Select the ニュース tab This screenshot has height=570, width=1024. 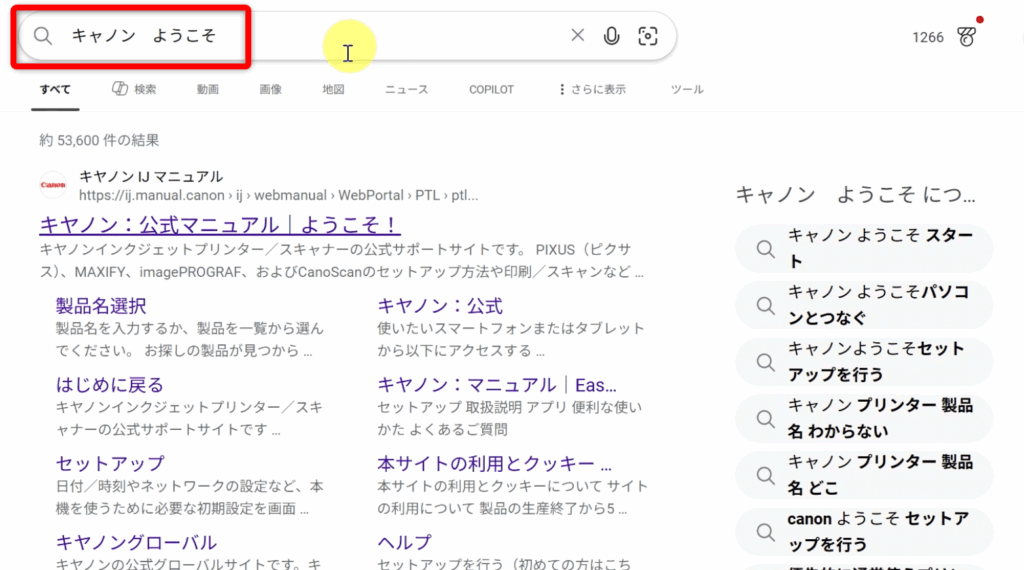(406, 89)
